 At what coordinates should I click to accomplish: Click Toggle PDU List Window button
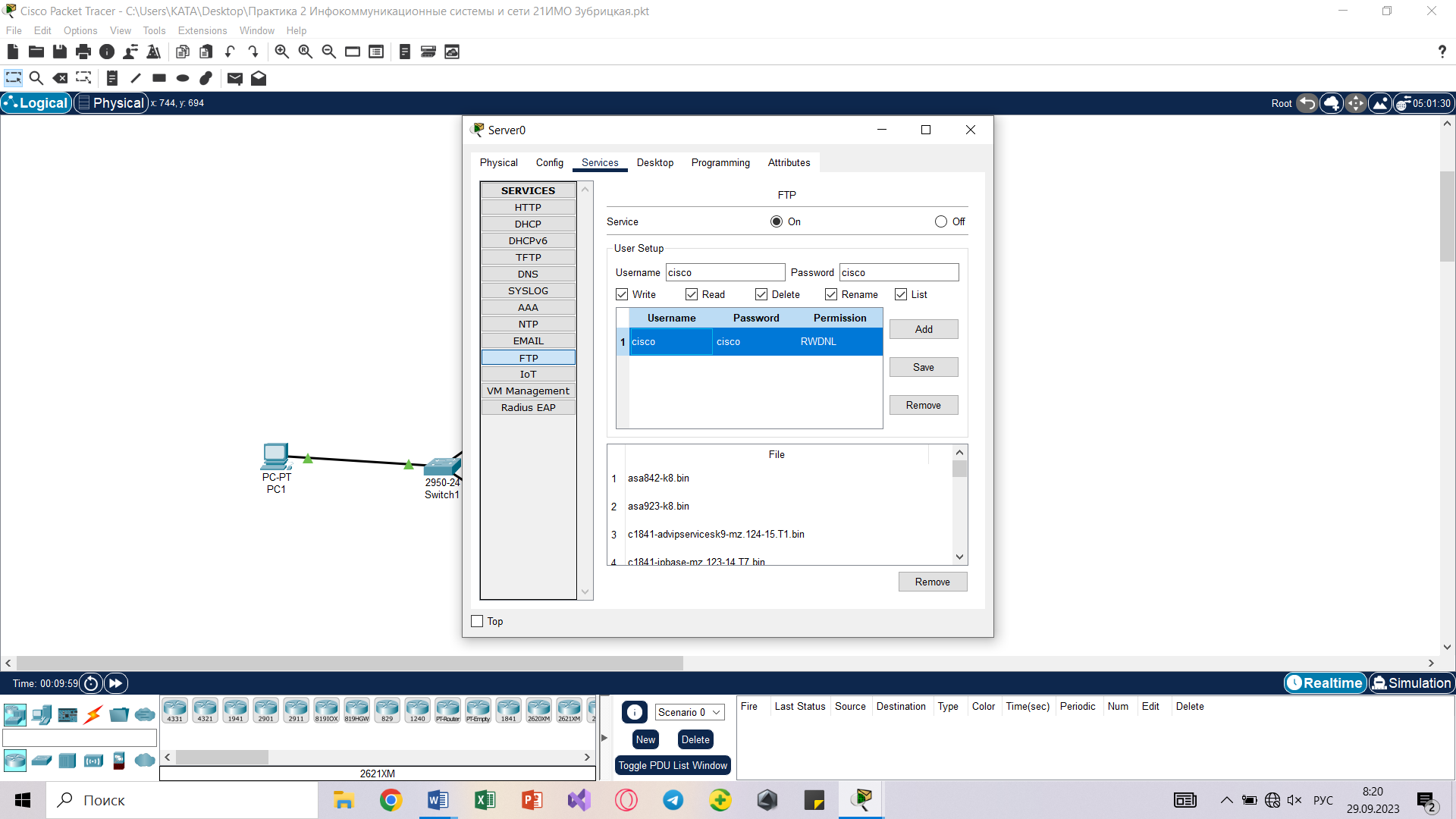(x=673, y=765)
